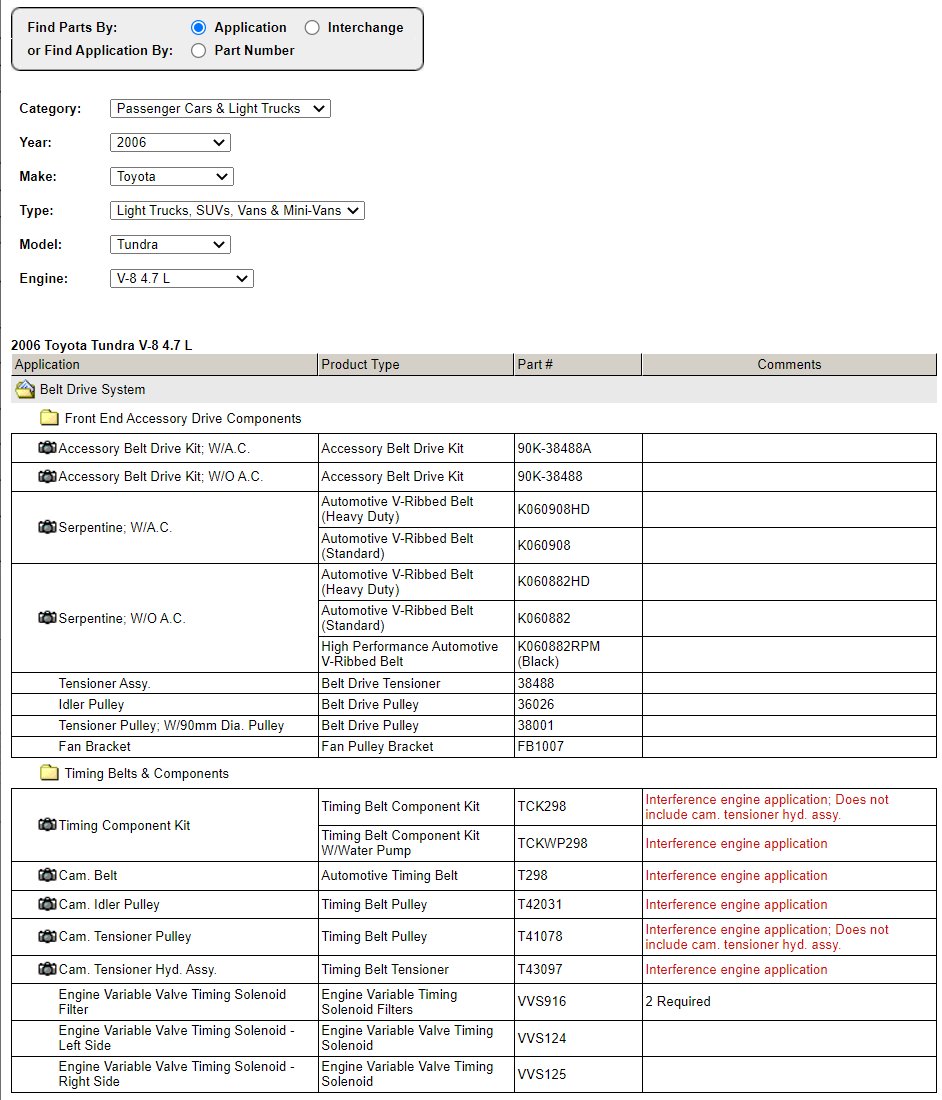
Task: Click camera icon for Cam. Idler Pulley
Action: (47, 904)
